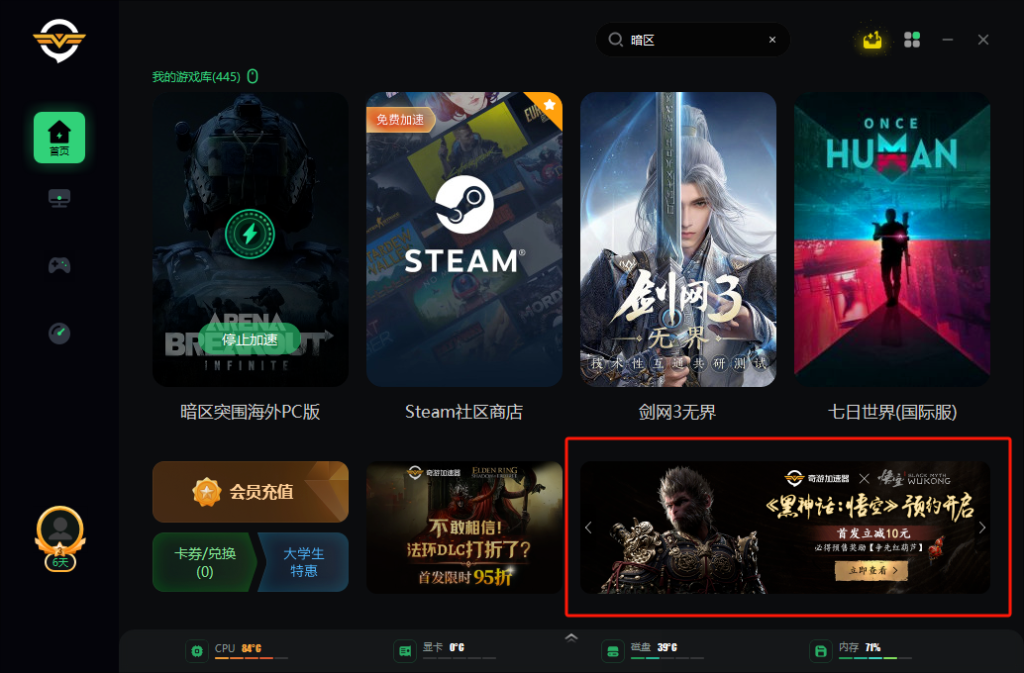
Task: Go to next banner with right arrow
Action: (x=982, y=527)
